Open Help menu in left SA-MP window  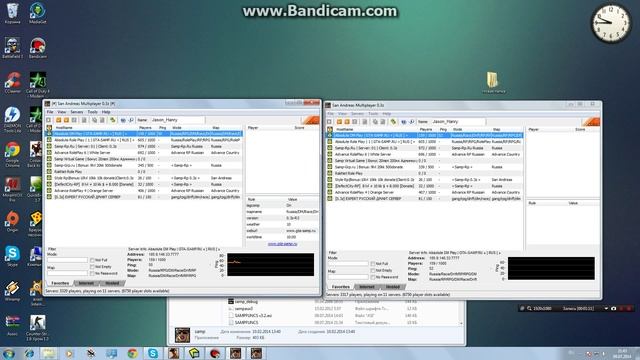pos(106,112)
